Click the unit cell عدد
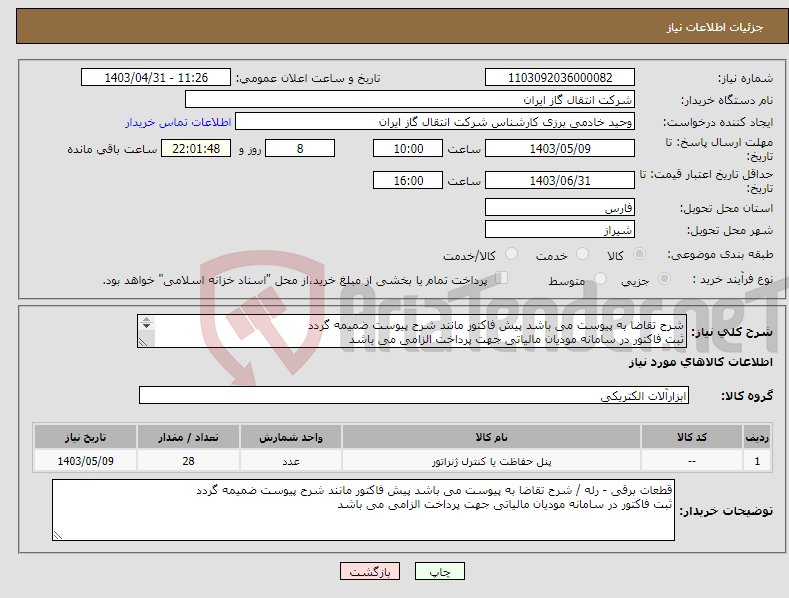This screenshot has height=598, width=789. [291, 461]
